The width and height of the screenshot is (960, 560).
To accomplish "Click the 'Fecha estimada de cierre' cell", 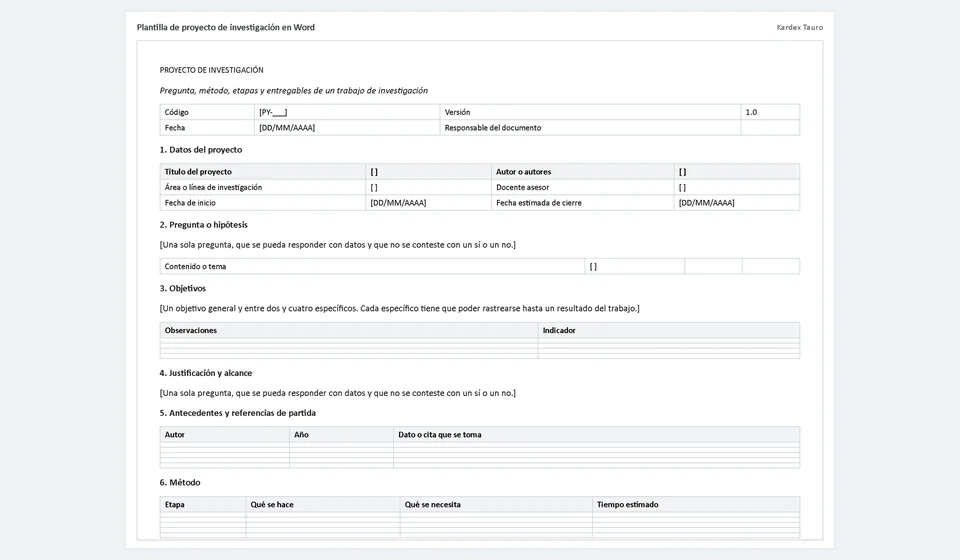I will [582, 203].
